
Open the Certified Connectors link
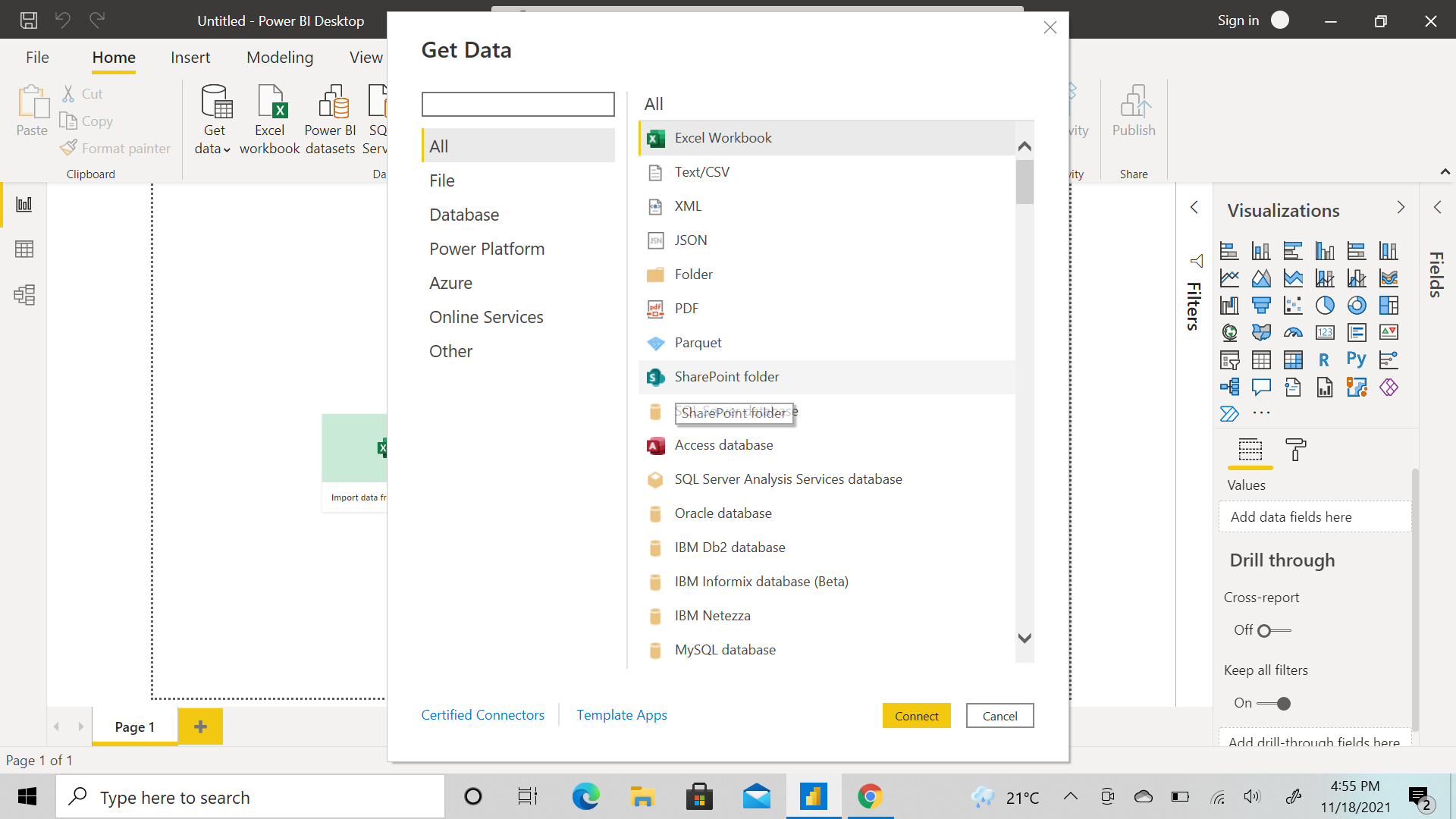482,715
